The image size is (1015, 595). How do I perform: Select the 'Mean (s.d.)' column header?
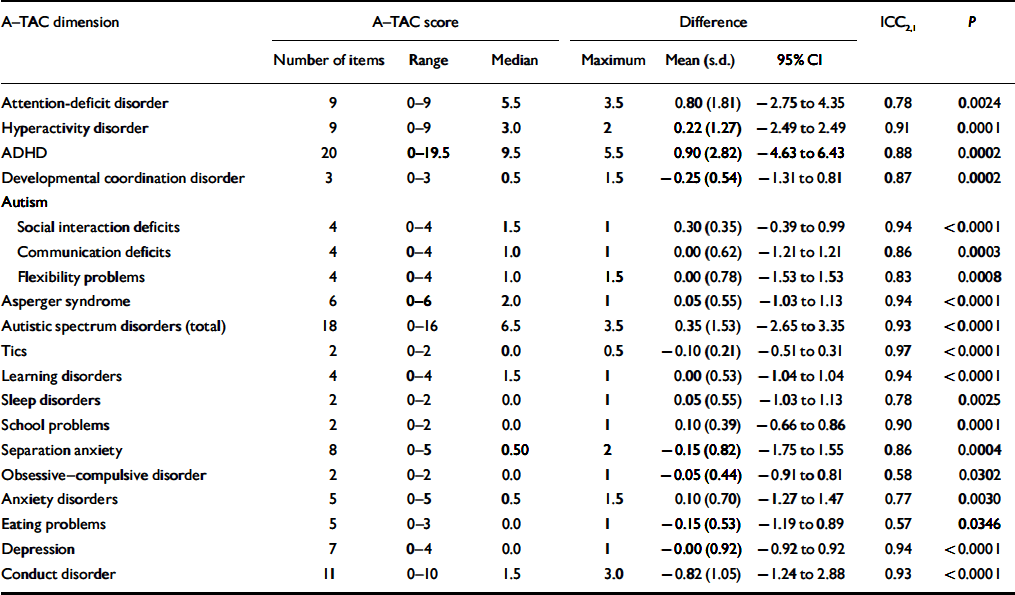(700, 61)
